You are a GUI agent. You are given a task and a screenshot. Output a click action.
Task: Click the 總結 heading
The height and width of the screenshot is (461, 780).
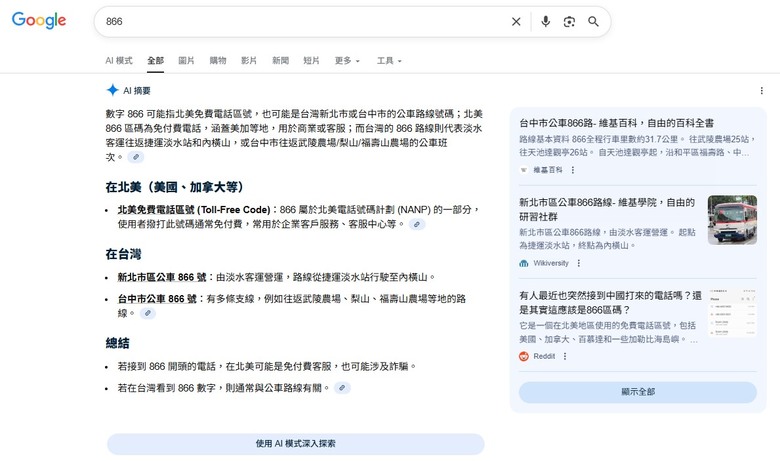click(x=117, y=343)
